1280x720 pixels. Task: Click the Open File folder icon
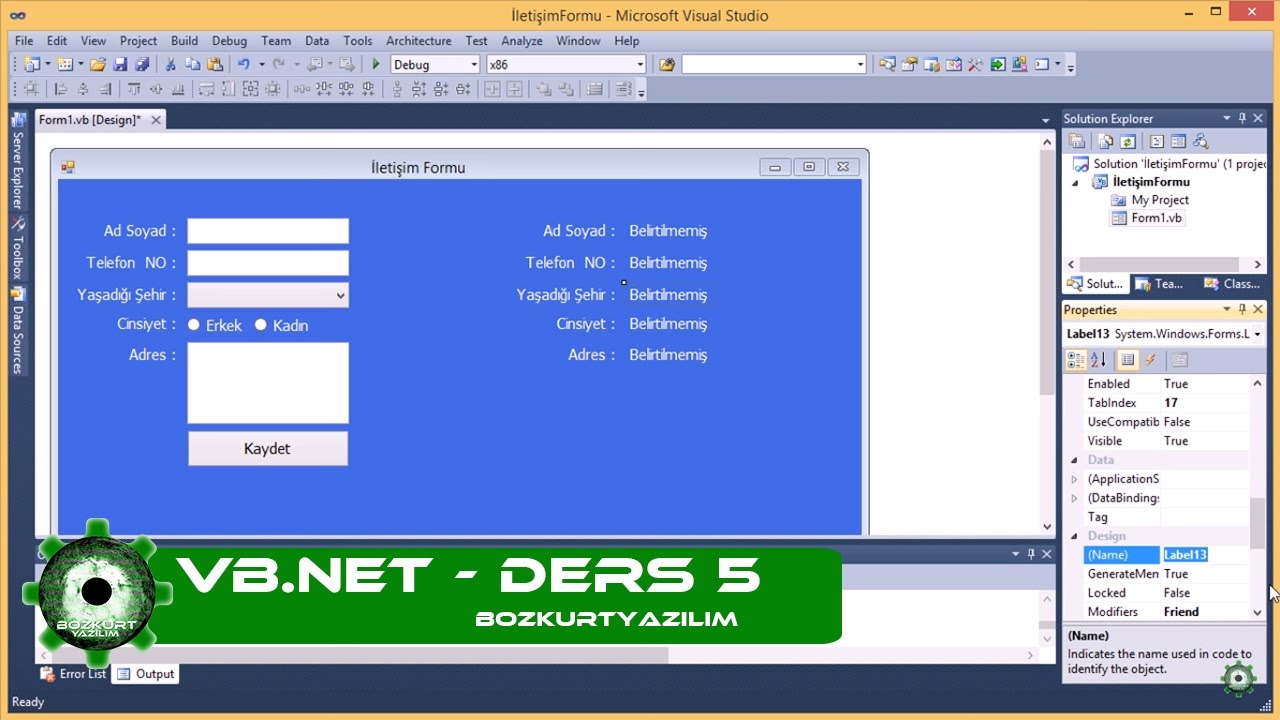(x=97, y=65)
